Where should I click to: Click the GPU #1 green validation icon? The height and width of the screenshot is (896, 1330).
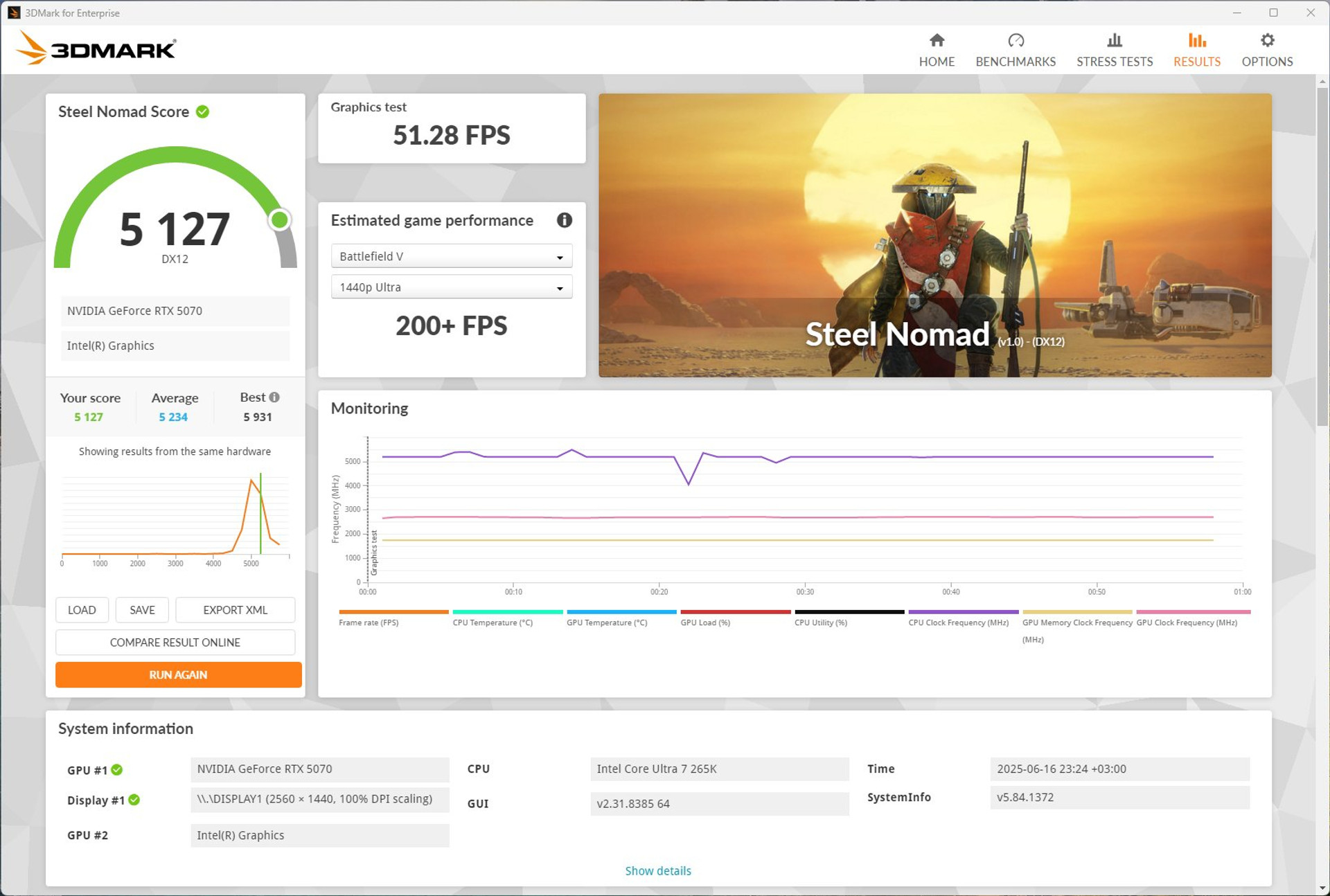tap(117, 769)
